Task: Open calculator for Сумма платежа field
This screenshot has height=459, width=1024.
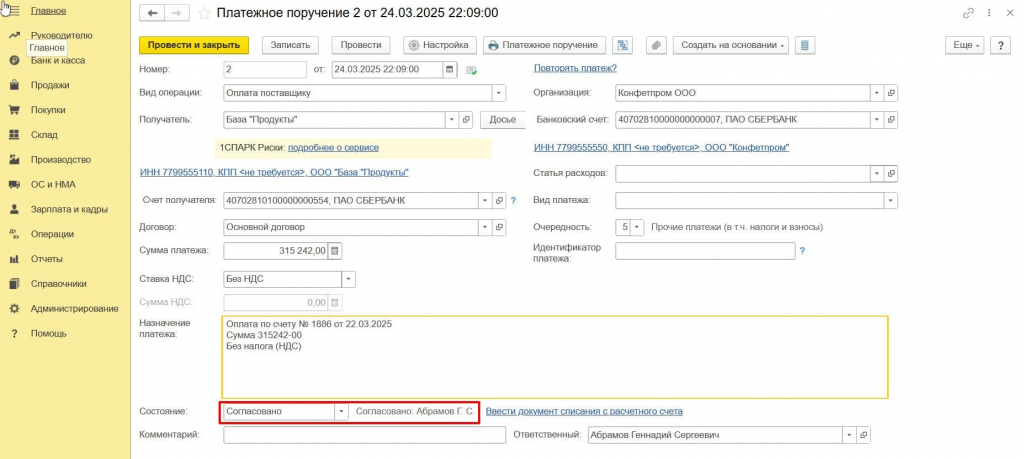Action: click(334, 251)
